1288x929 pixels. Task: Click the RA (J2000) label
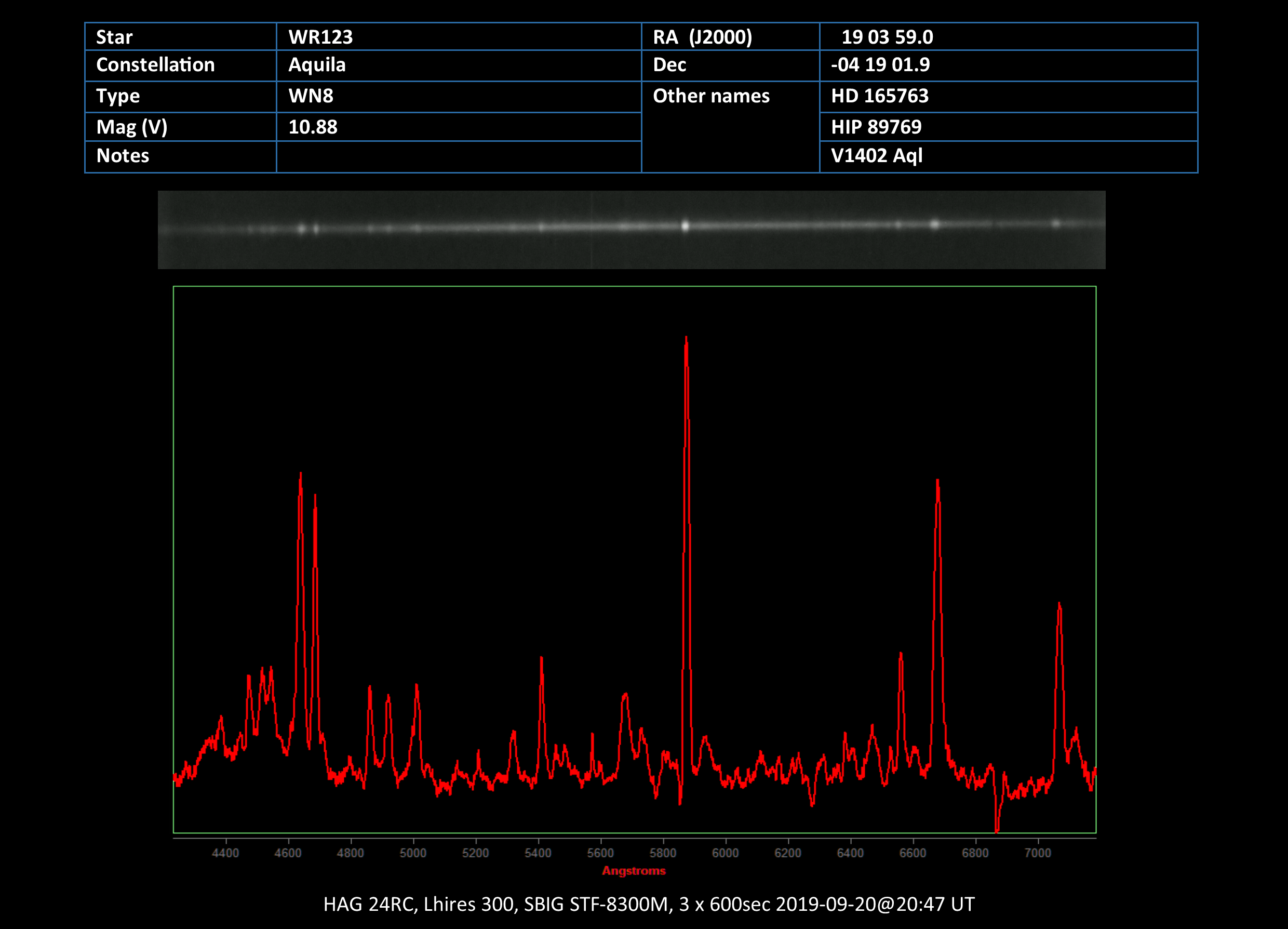pyautogui.click(x=702, y=37)
